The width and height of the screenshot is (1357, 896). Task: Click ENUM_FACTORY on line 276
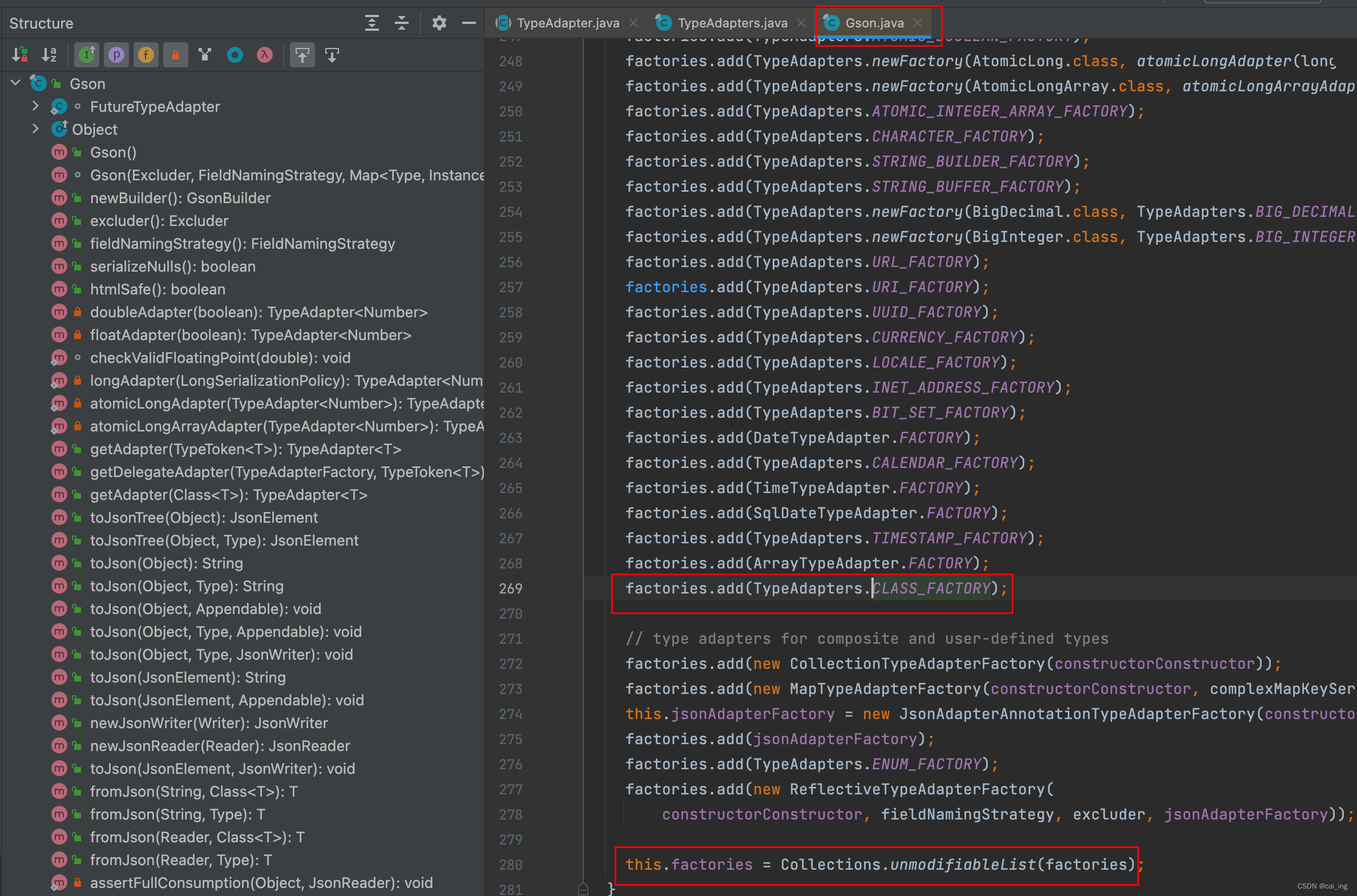click(927, 764)
